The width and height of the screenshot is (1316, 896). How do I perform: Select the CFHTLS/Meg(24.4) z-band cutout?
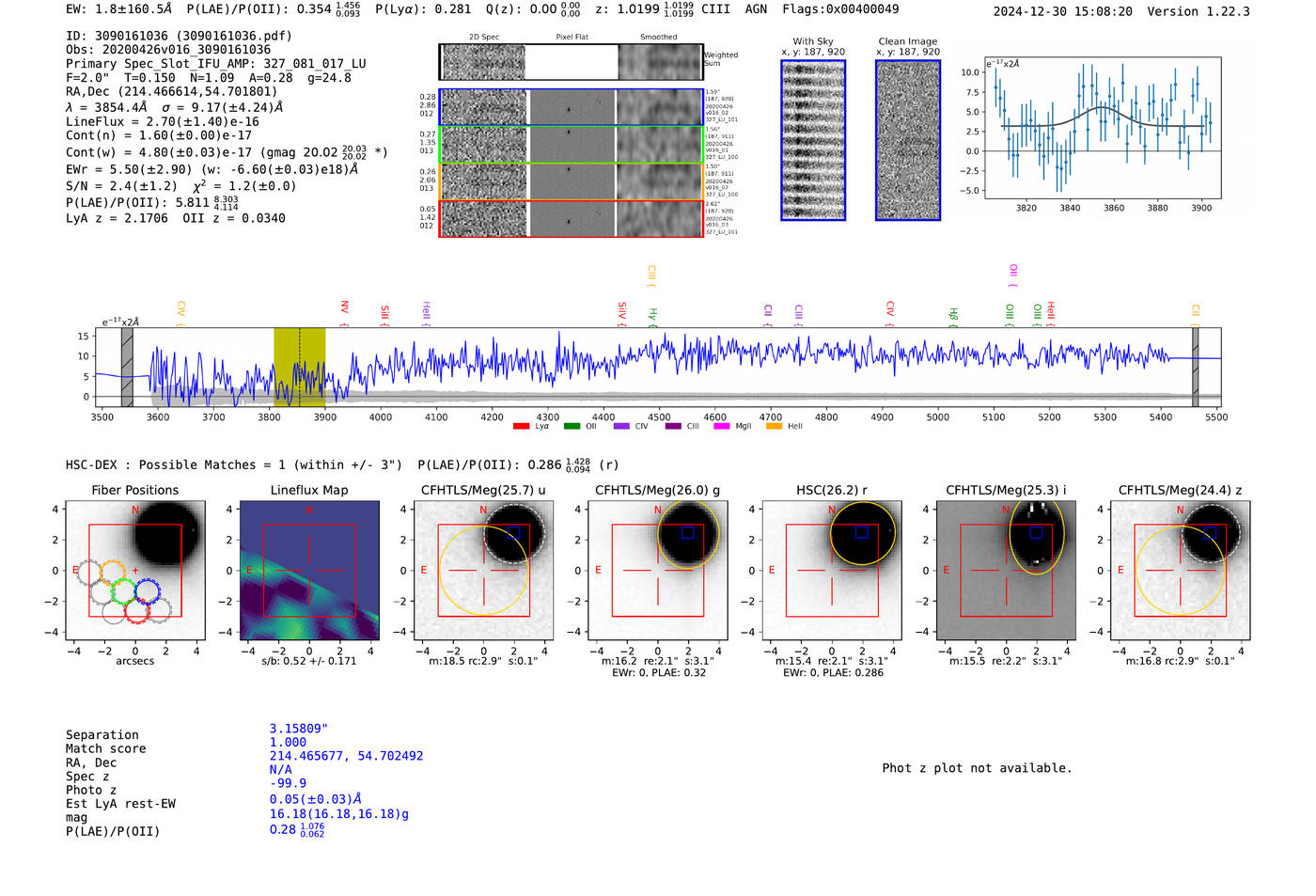pyautogui.click(x=1180, y=570)
